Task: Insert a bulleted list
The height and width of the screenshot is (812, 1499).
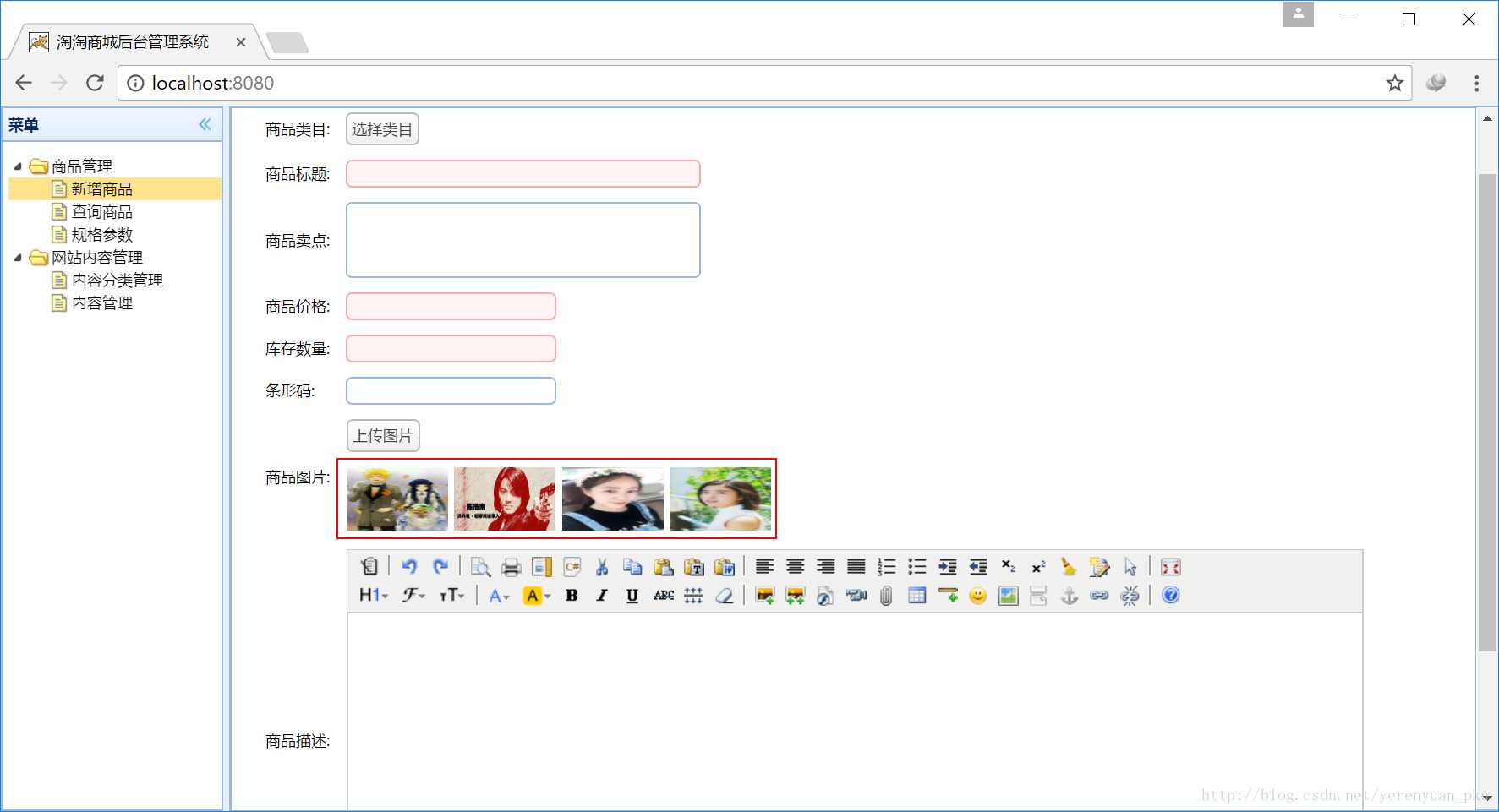Action: [x=917, y=567]
